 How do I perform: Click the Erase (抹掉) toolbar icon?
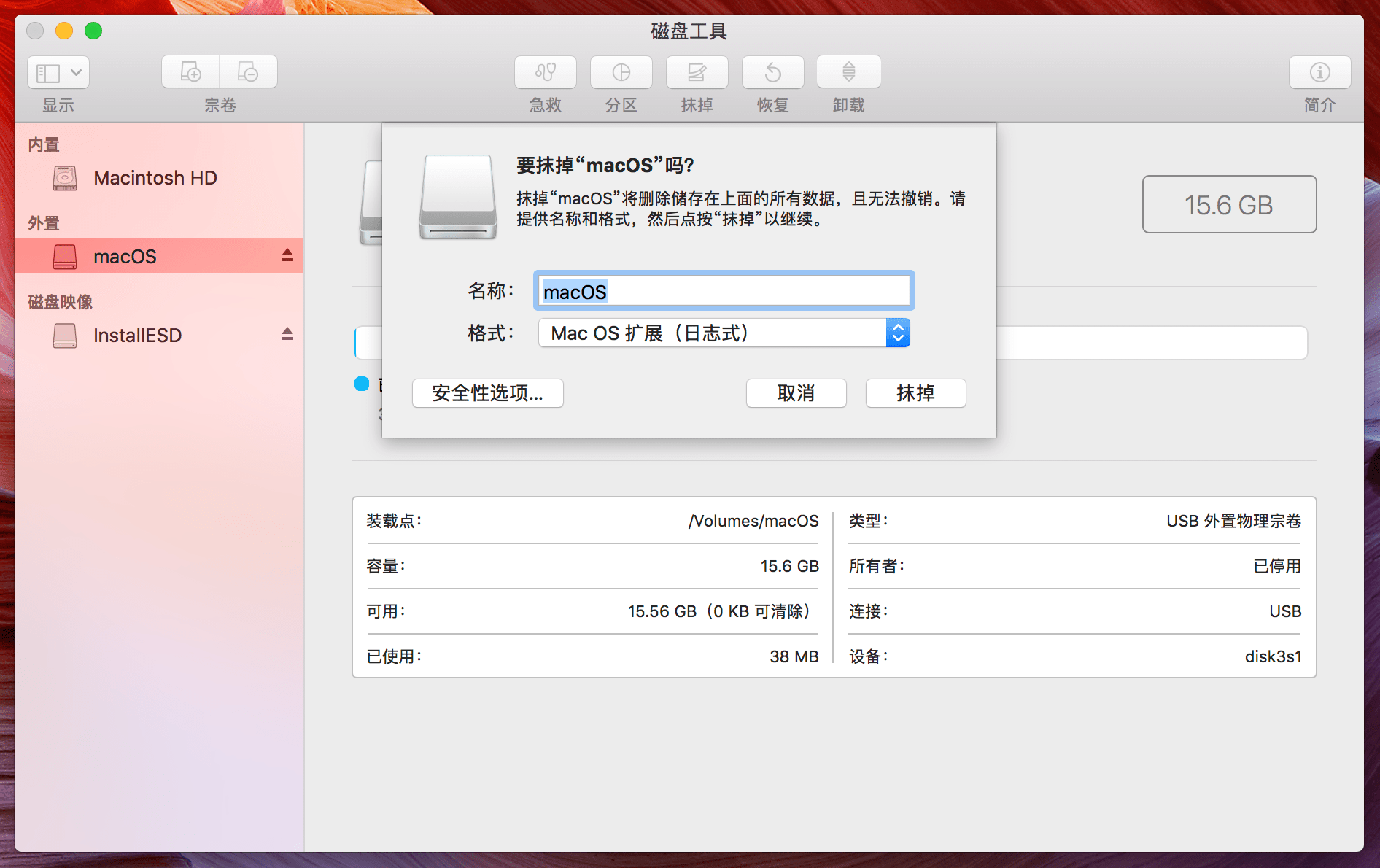[697, 72]
